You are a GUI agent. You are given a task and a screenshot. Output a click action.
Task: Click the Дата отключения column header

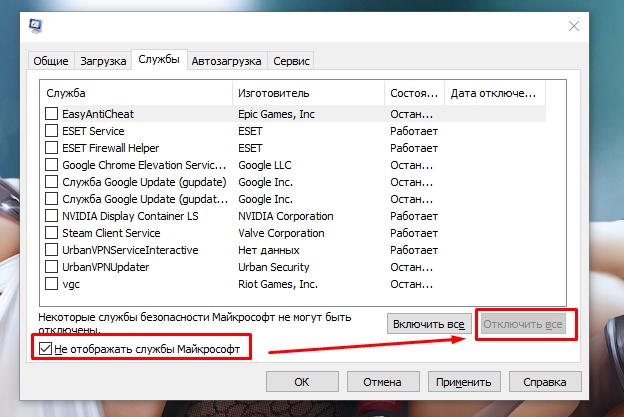[x=495, y=93]
